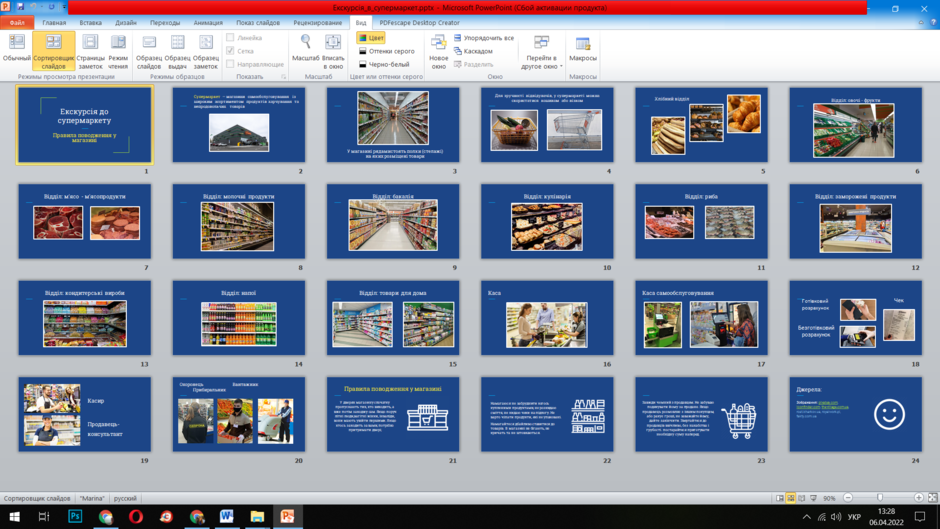Open the Дизайн tab
The image size is (940, 529).
pyautogui.click(x=126, y=23)
